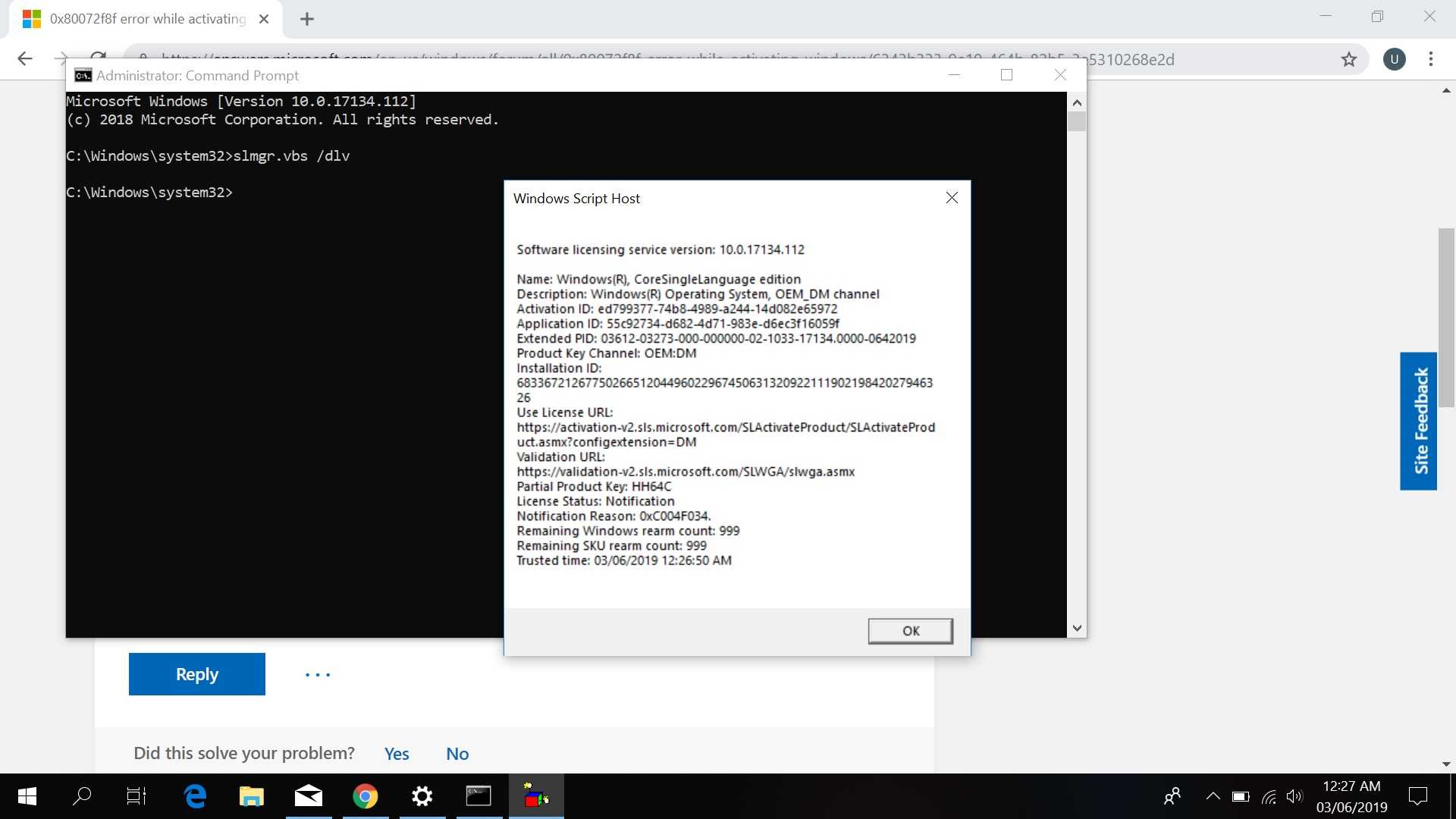Close the Windows Script Host dialog
Viewport: 1456px width, 819px height.
(x=952, y=198)
